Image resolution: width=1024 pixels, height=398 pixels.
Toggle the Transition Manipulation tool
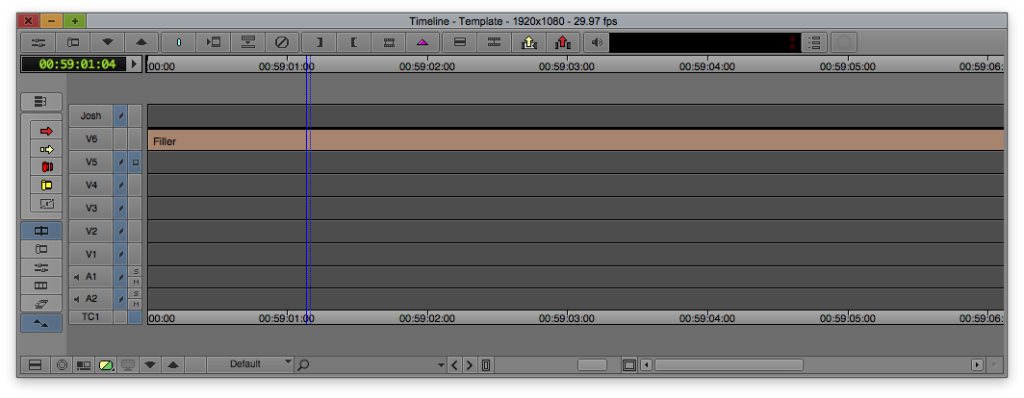click(x=46, y=203)
